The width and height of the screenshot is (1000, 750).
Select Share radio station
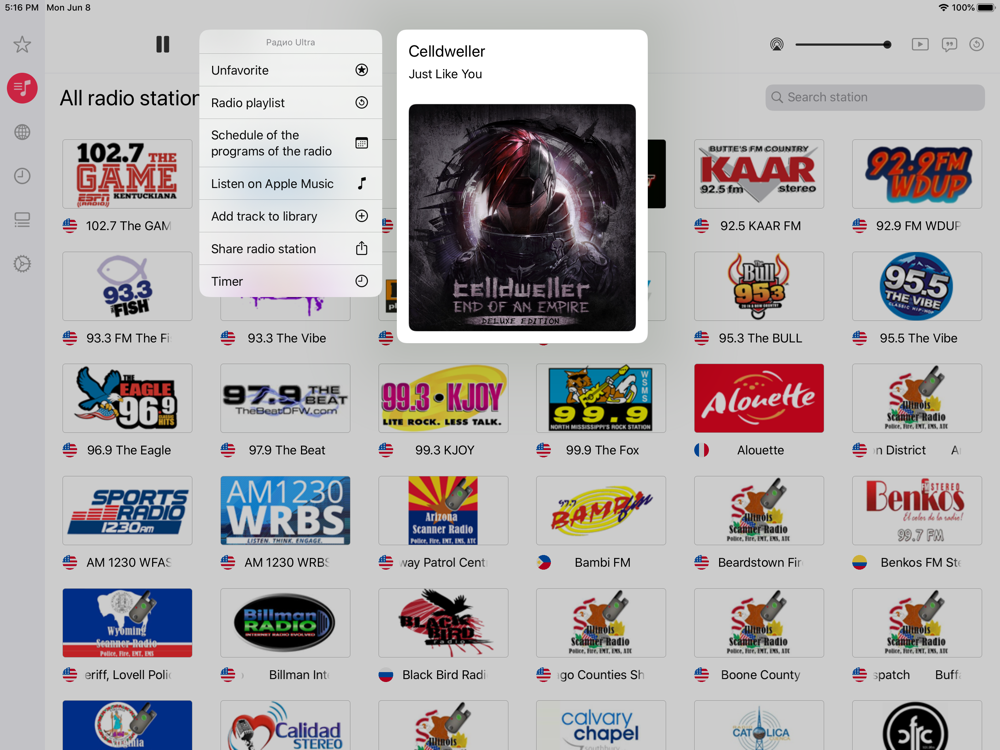pyautogui.click(x=291, y=249)
